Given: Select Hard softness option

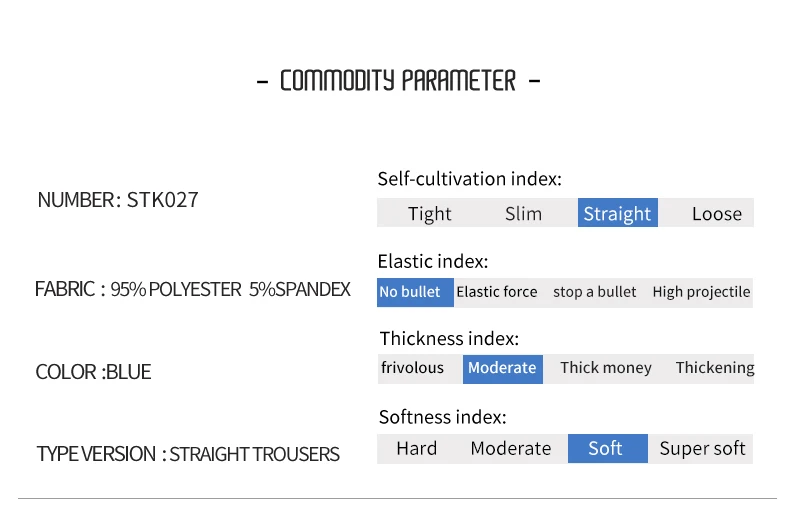Looking at the screenshot, I should point(416,448).
